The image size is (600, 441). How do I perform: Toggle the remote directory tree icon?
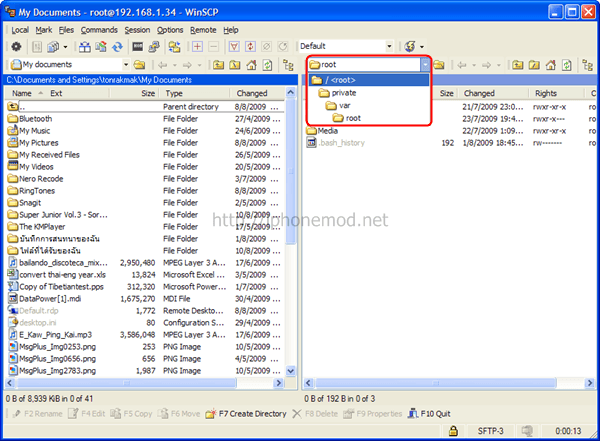point(587,65)
